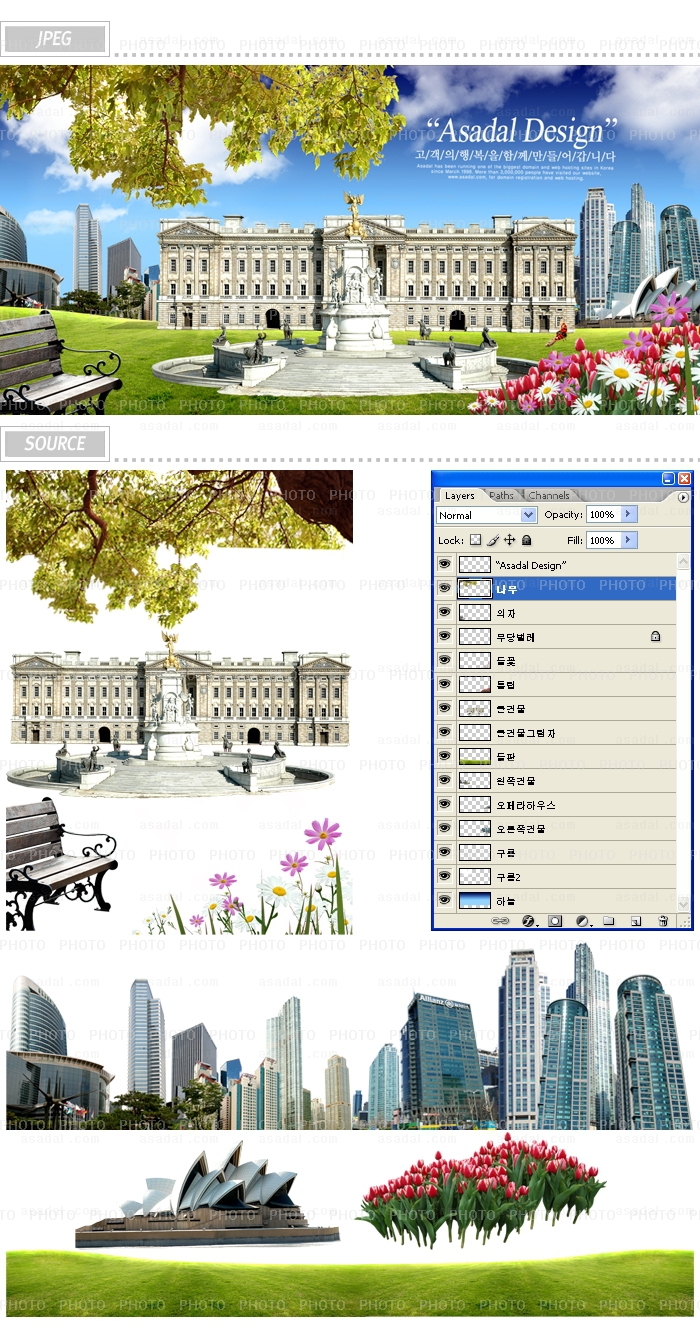Hide the 의자 layer
Screen dimensions: 700x1334
pyautogui.click(x=445, y=613)
